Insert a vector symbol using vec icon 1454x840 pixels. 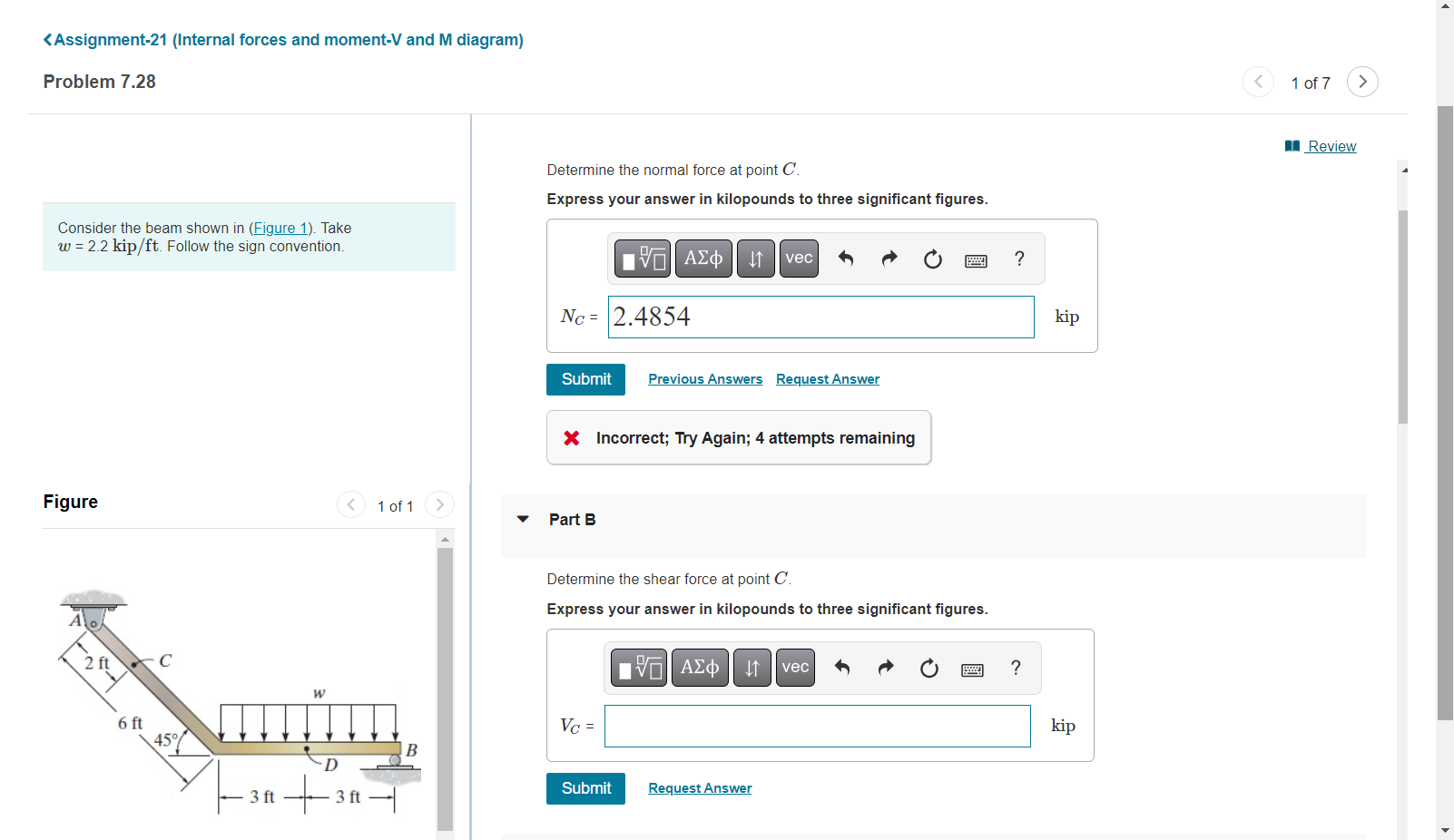798,259
